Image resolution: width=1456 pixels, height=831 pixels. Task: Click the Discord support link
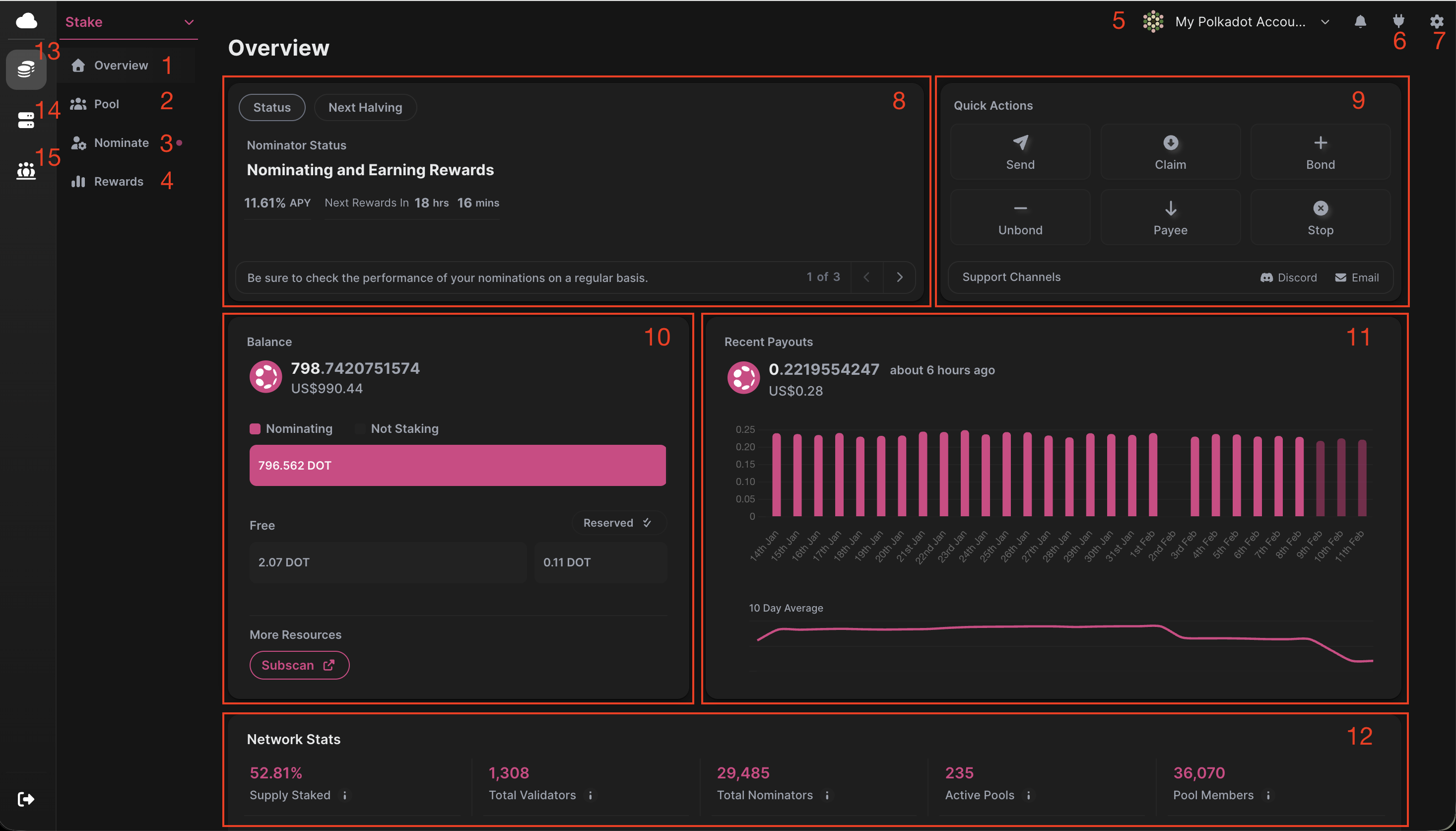[x=1289, y=277]
